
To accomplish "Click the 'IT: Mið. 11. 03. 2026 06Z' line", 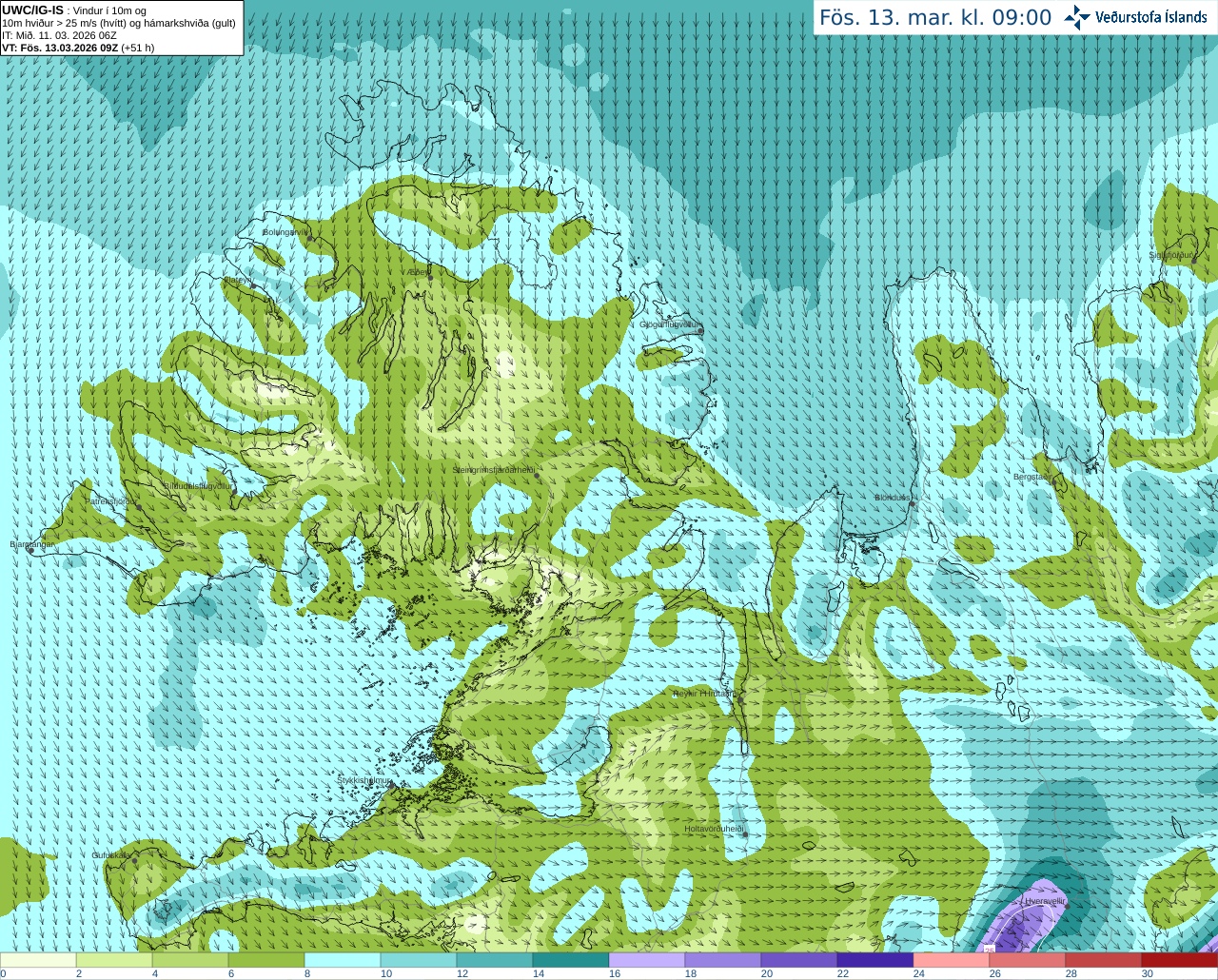I will click(x=59, y=35).
